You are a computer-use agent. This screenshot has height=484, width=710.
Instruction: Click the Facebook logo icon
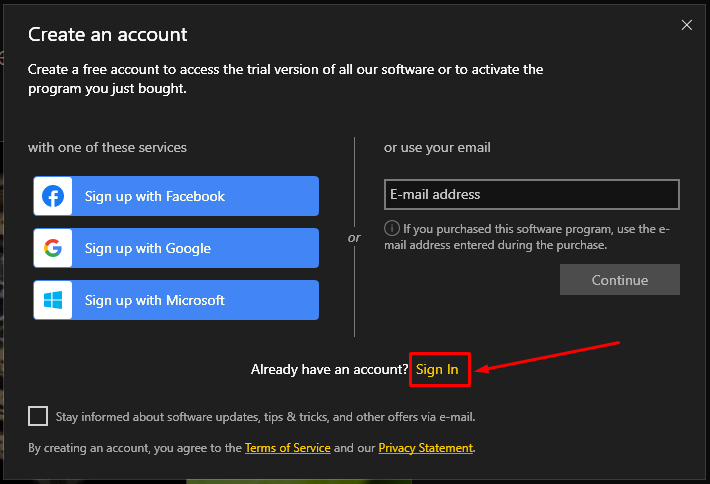[x=53, y=196]
